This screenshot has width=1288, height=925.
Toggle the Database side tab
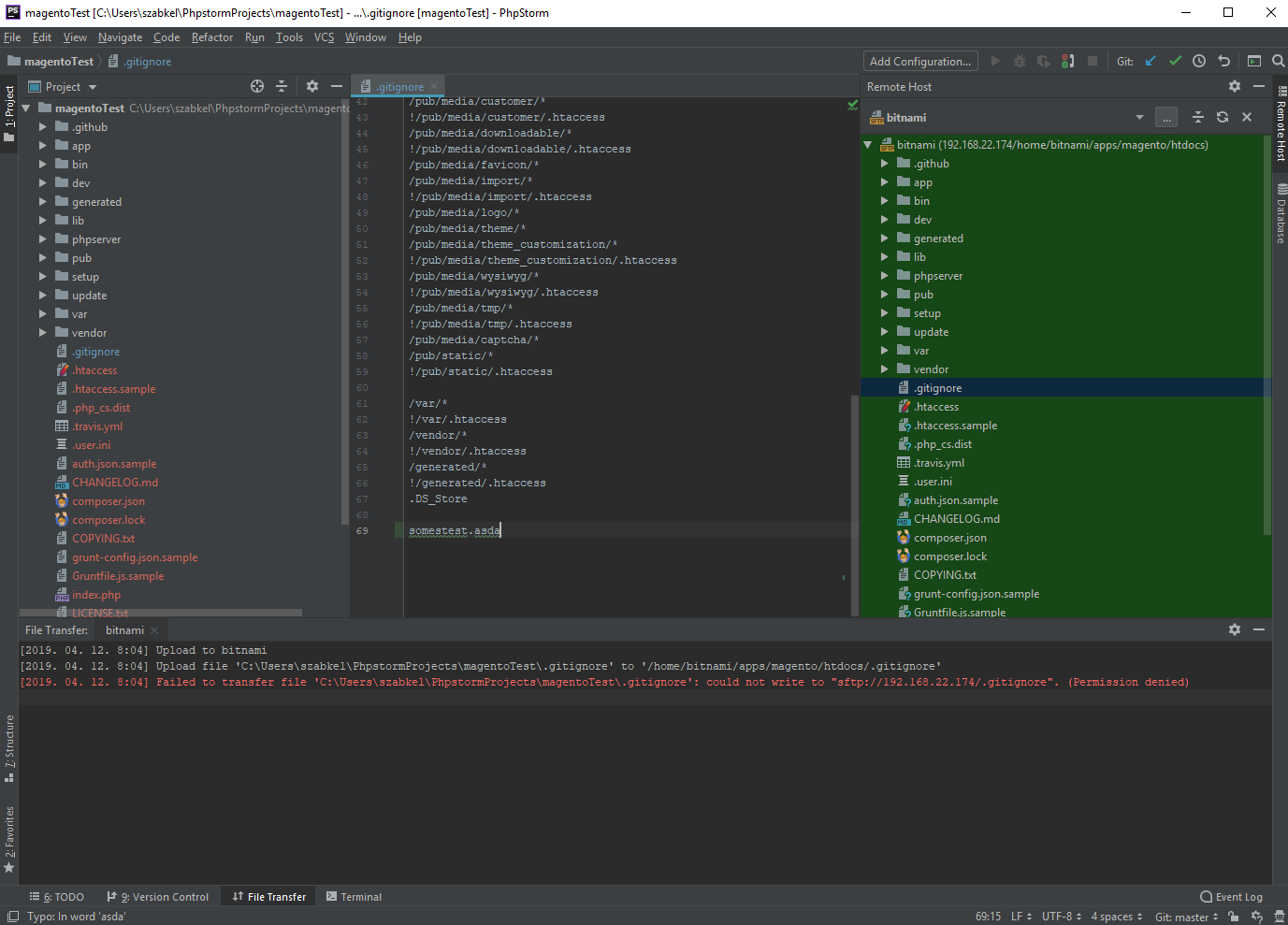[x=1281, y=213]
